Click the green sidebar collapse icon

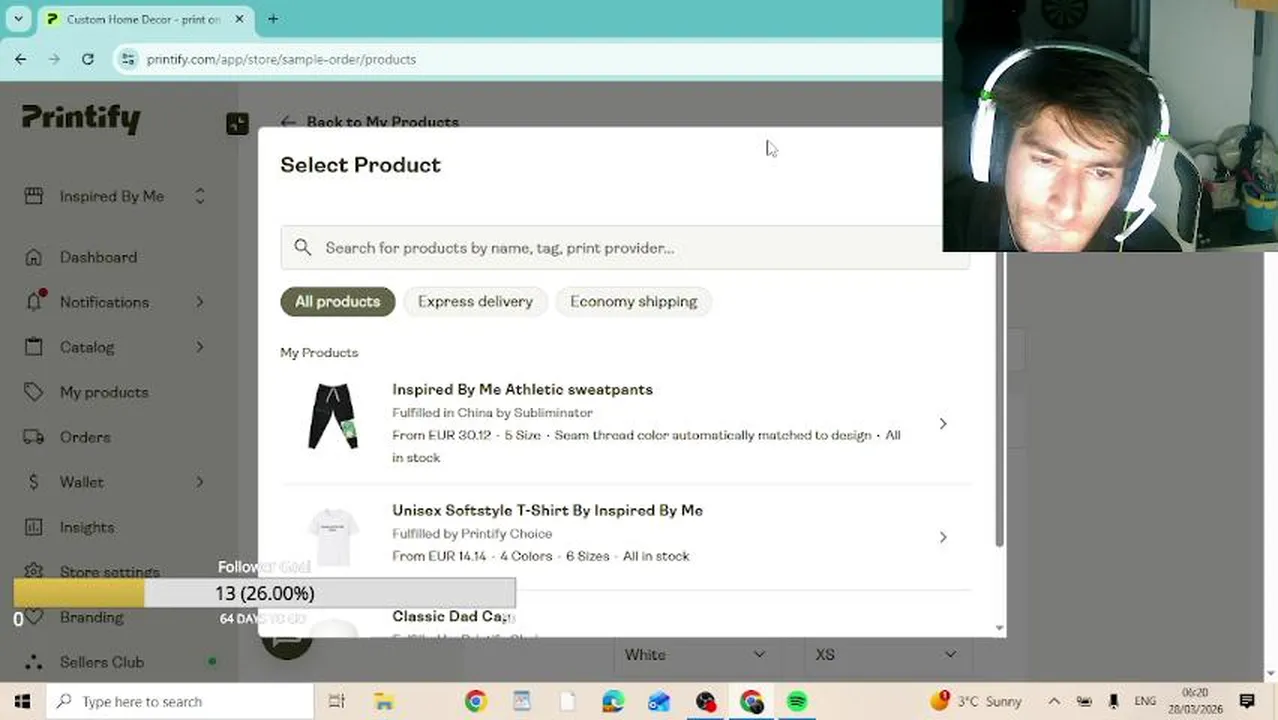(x=237, y=124)
